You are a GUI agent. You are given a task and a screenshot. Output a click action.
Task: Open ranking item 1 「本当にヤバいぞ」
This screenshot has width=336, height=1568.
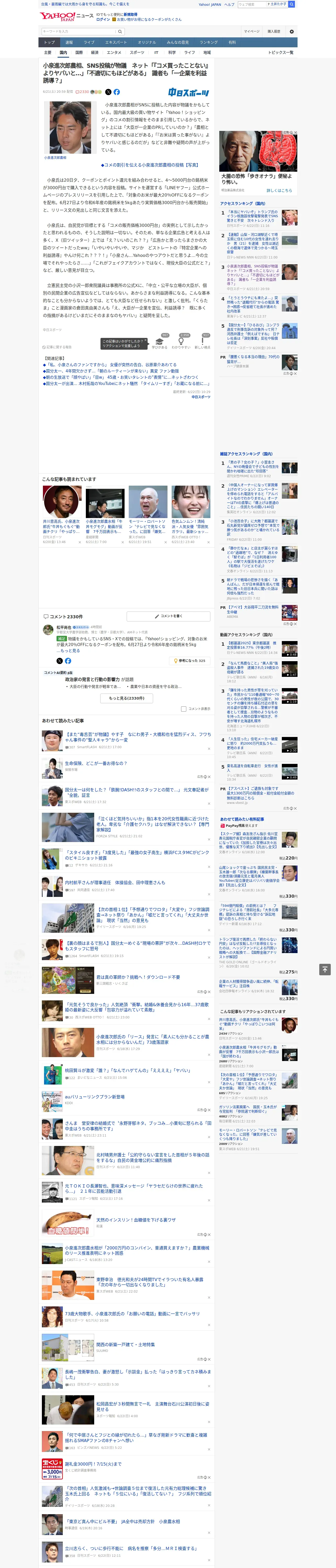pyautogui.click(x=253, y=217)
